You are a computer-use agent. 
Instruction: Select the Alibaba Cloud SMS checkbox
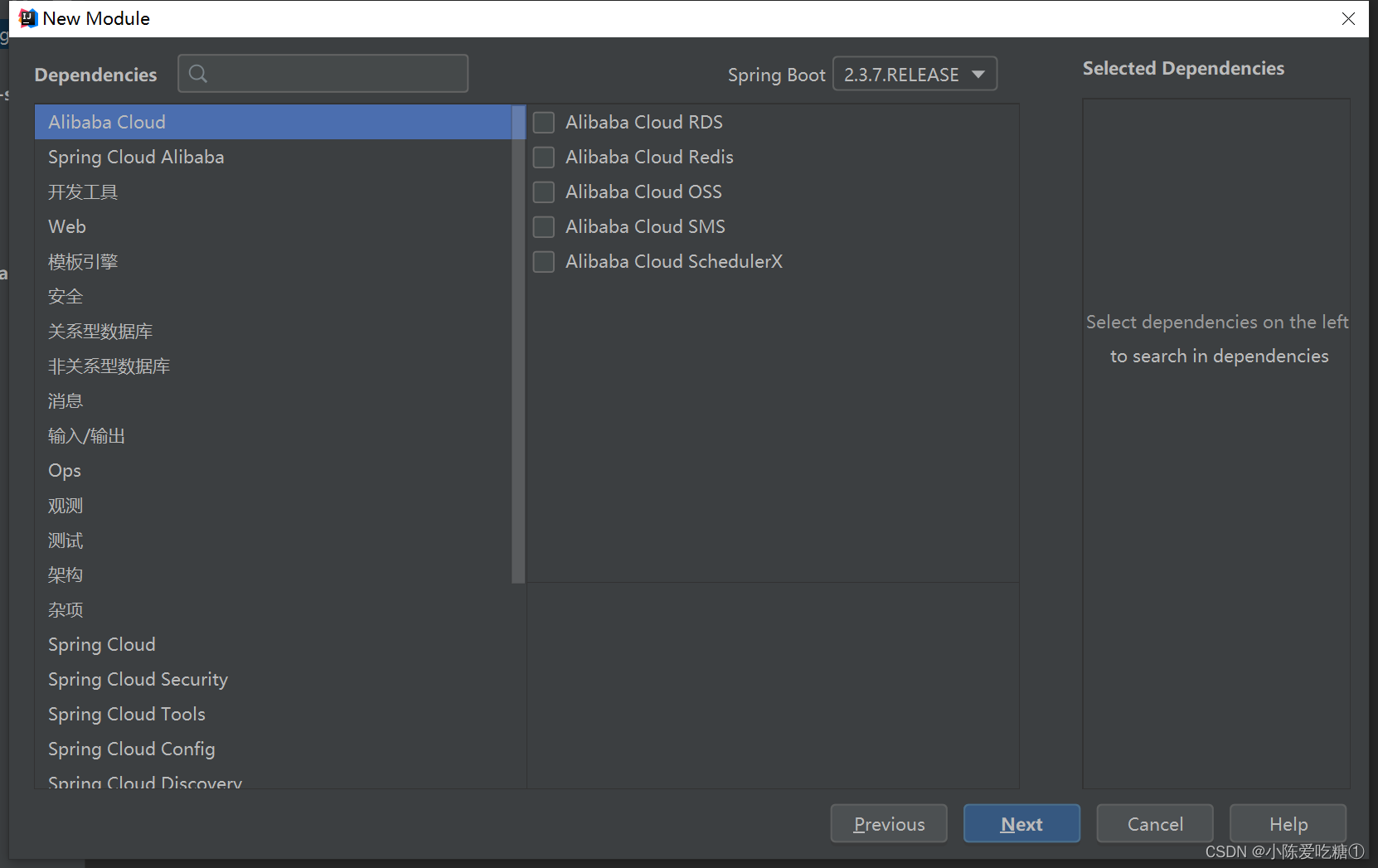[544, 227]
